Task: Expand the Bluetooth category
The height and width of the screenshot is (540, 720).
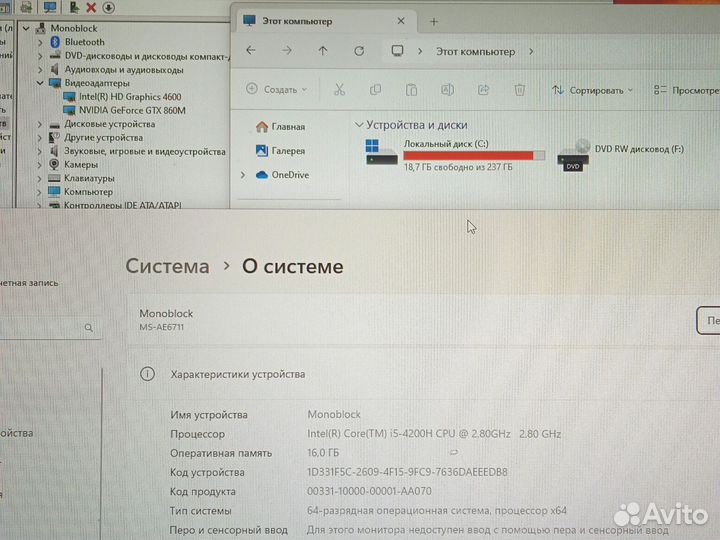Action: click(40, 42)
